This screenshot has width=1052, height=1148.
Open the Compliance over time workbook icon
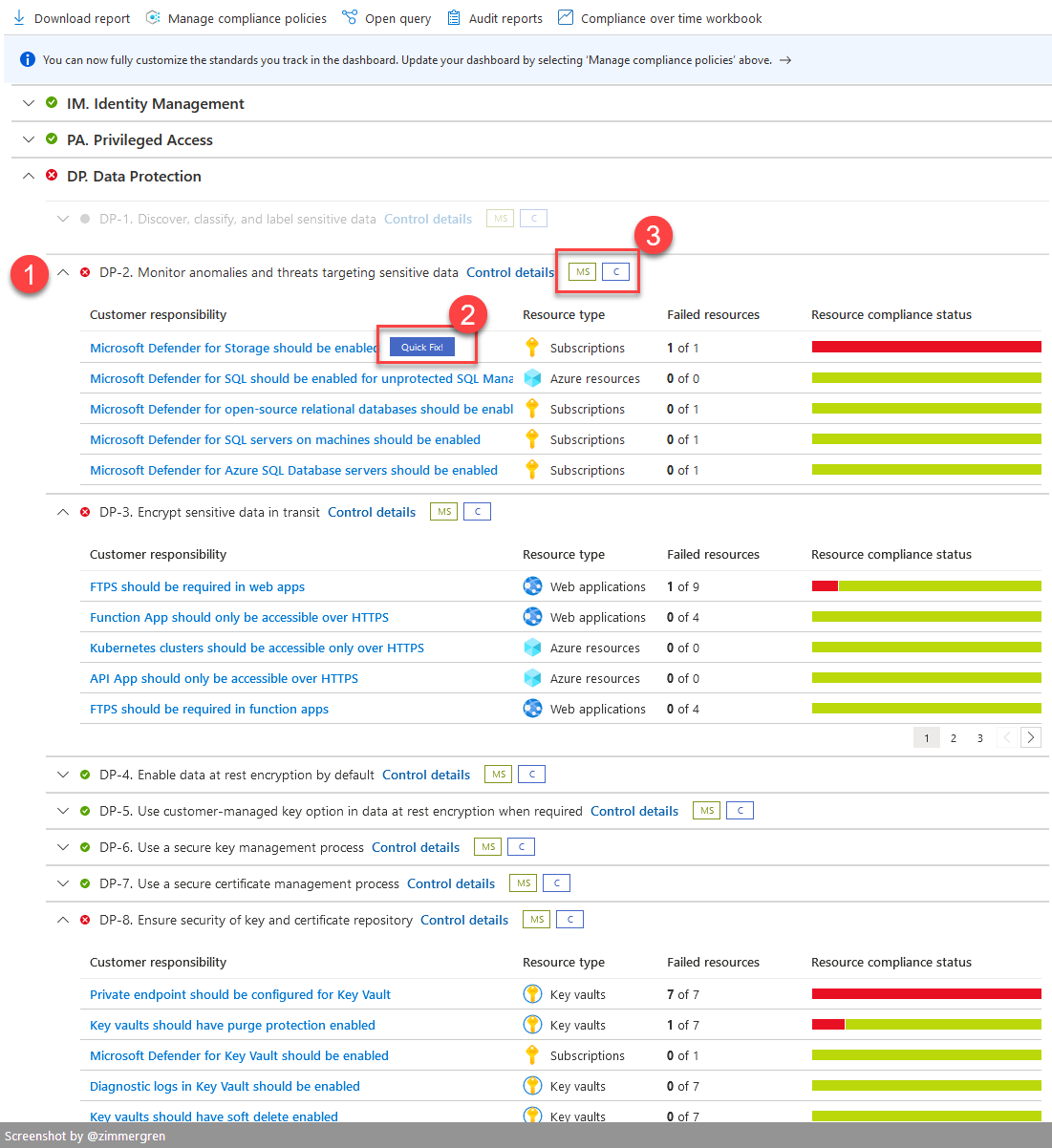[x=566, y=17]
